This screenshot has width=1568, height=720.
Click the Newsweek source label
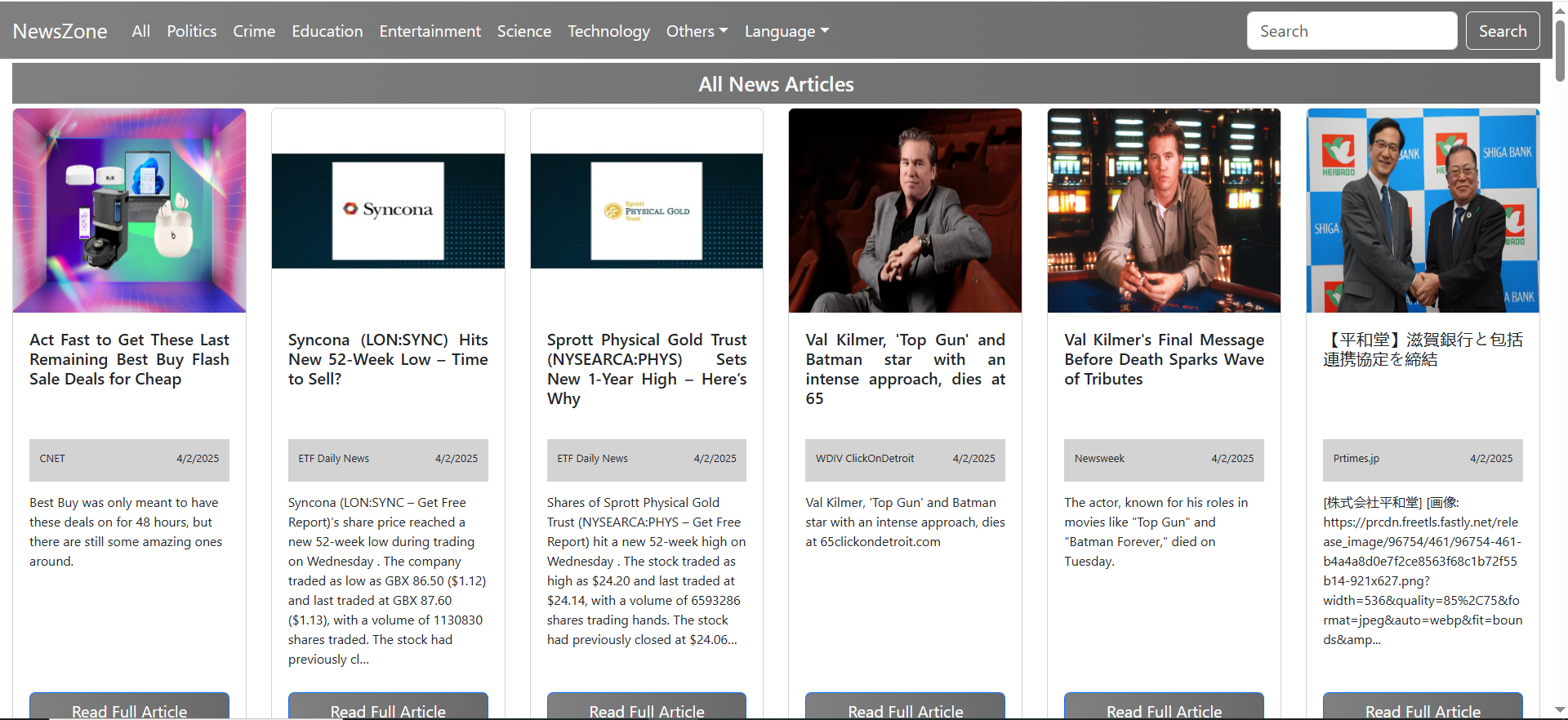click(1099, 459)
